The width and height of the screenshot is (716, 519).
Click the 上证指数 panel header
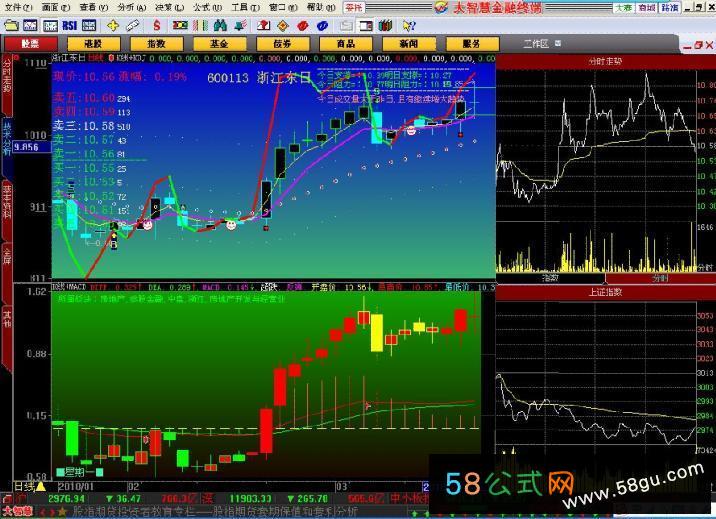[605, 292]
